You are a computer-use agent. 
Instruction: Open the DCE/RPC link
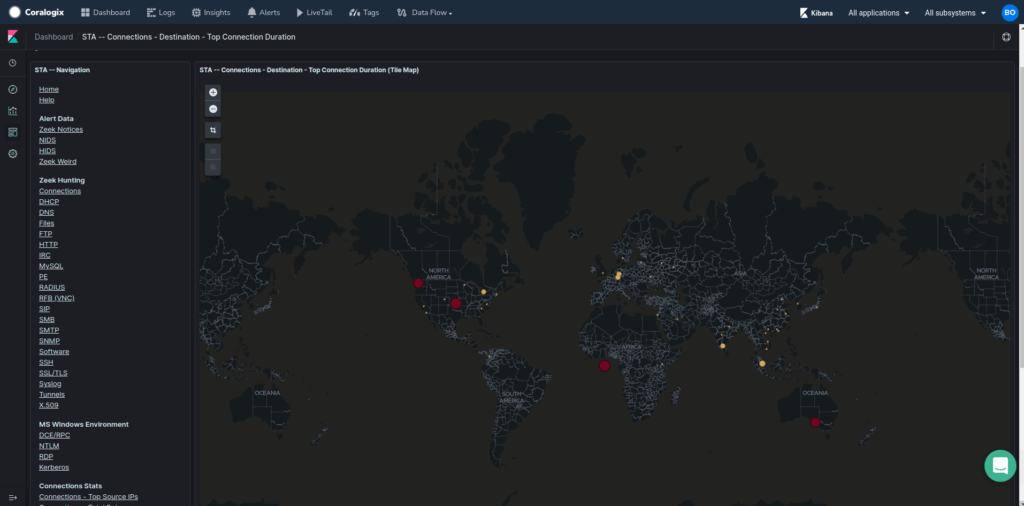click(x=55, y=435)
